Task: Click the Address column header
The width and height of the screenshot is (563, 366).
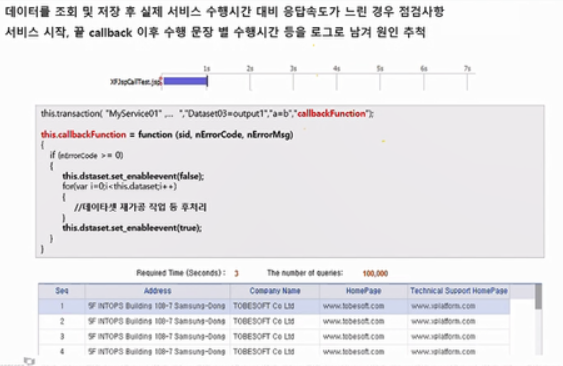Action: point(157,291)
